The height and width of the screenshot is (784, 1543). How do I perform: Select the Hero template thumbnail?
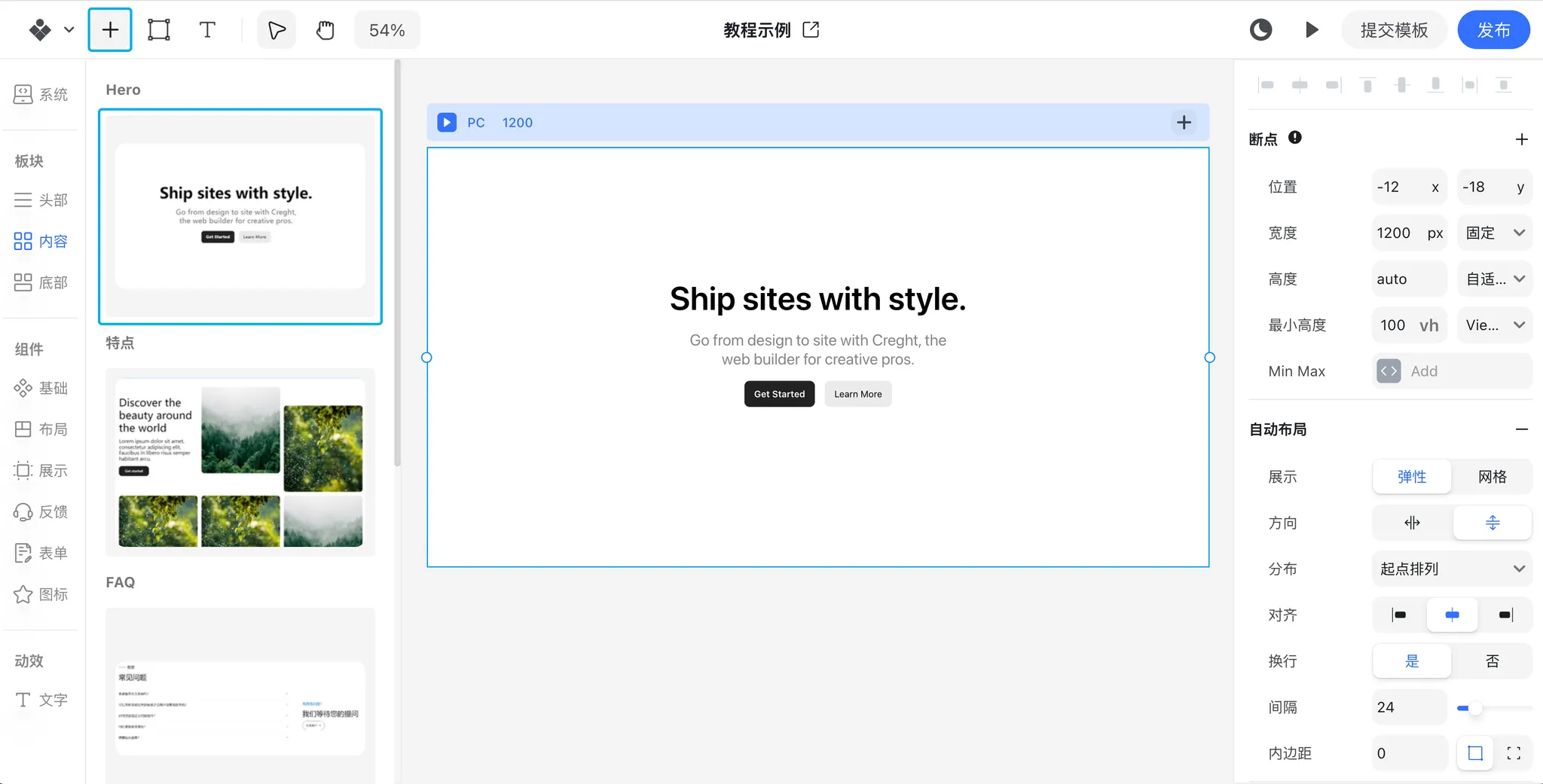240,217
